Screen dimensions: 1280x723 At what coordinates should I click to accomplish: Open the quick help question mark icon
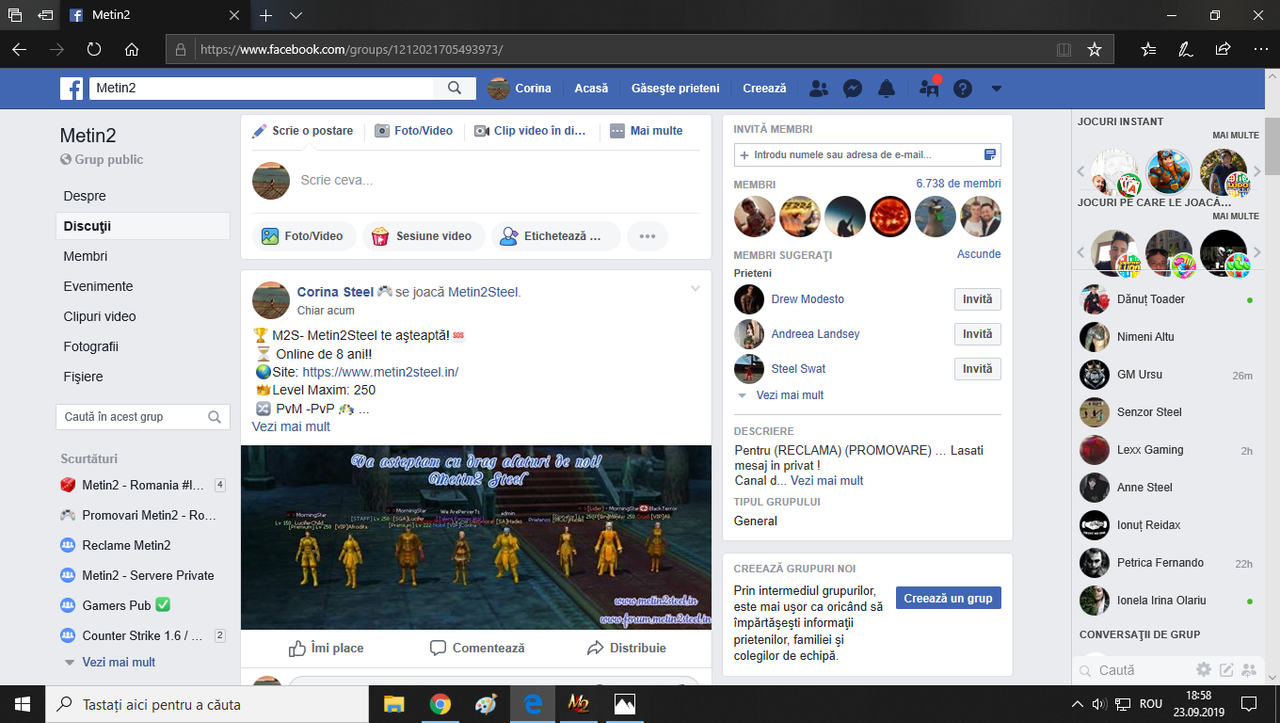coord(962,88)
